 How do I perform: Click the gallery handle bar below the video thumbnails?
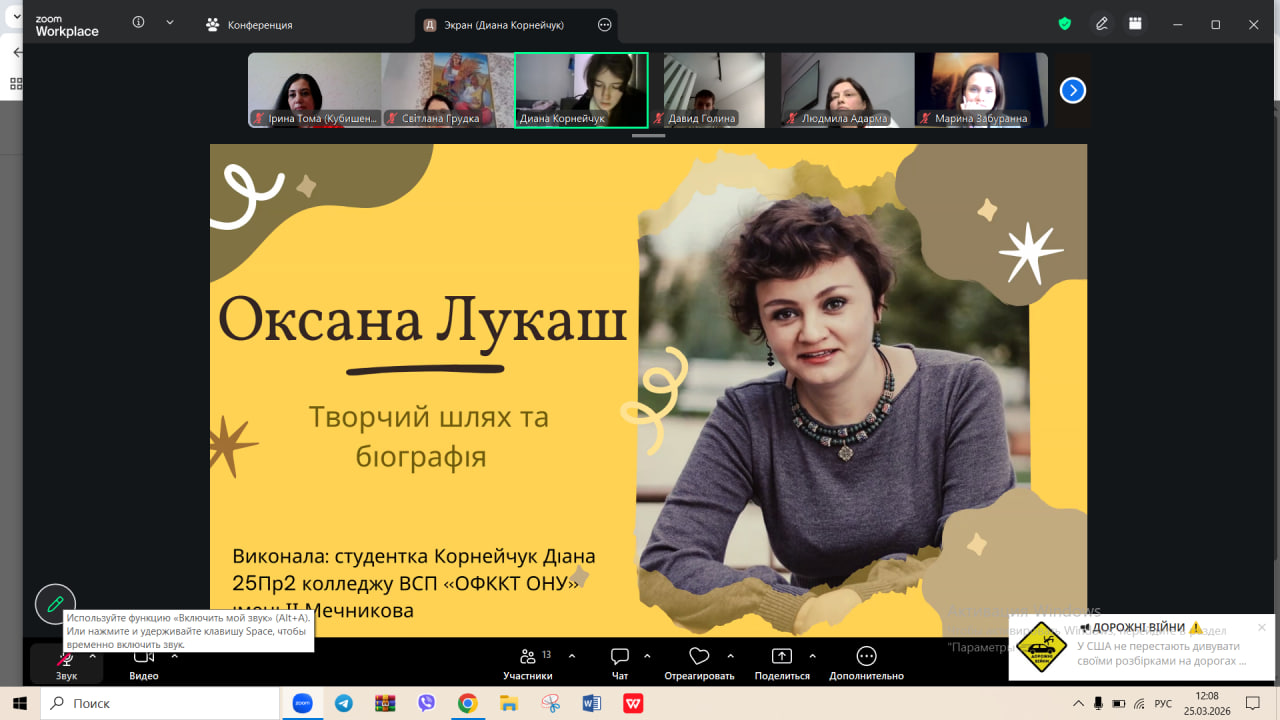[649, 135]
